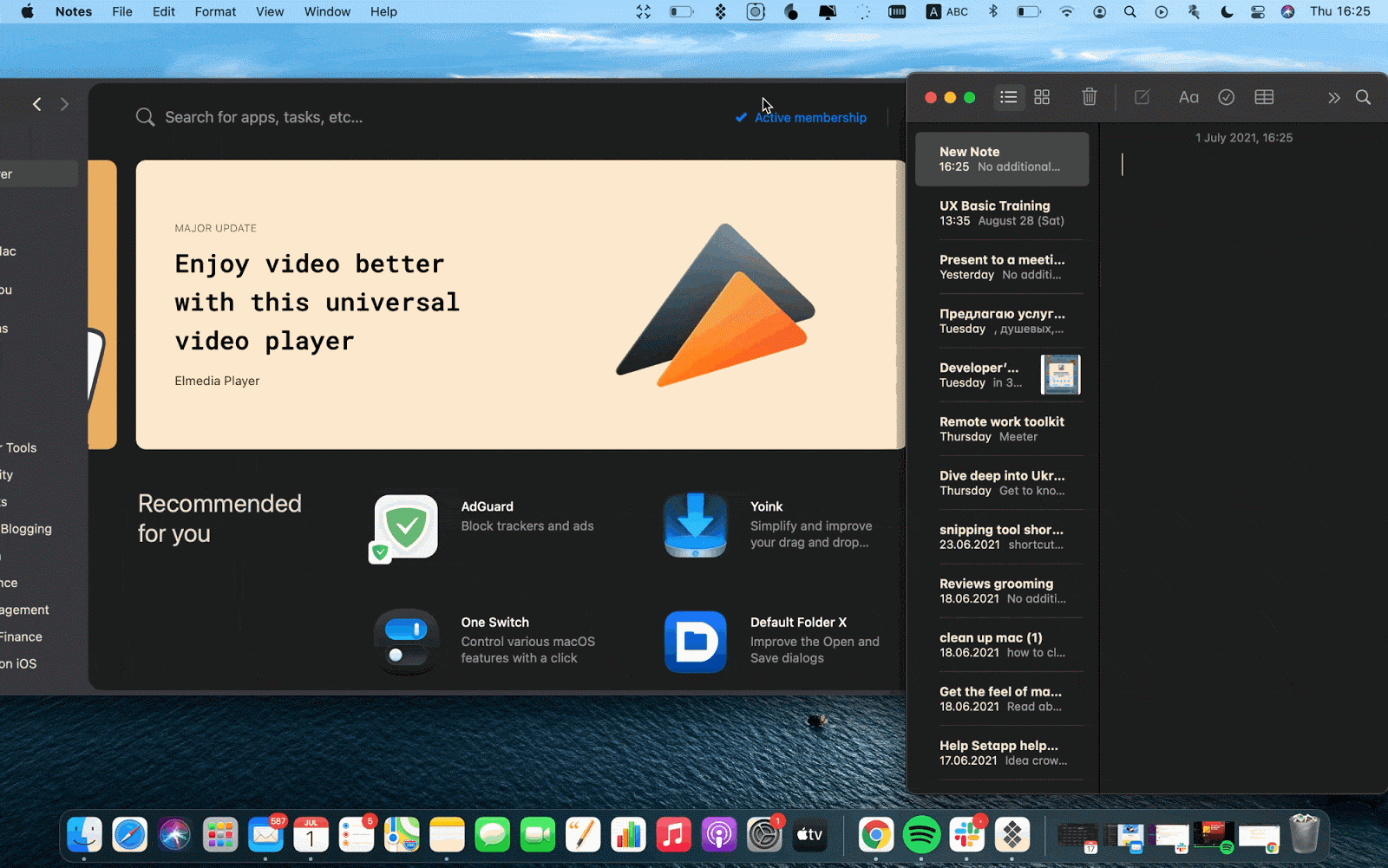Open the One Switch app icon
This screenshot has height=868, width=1388.
tap(406, 642)
